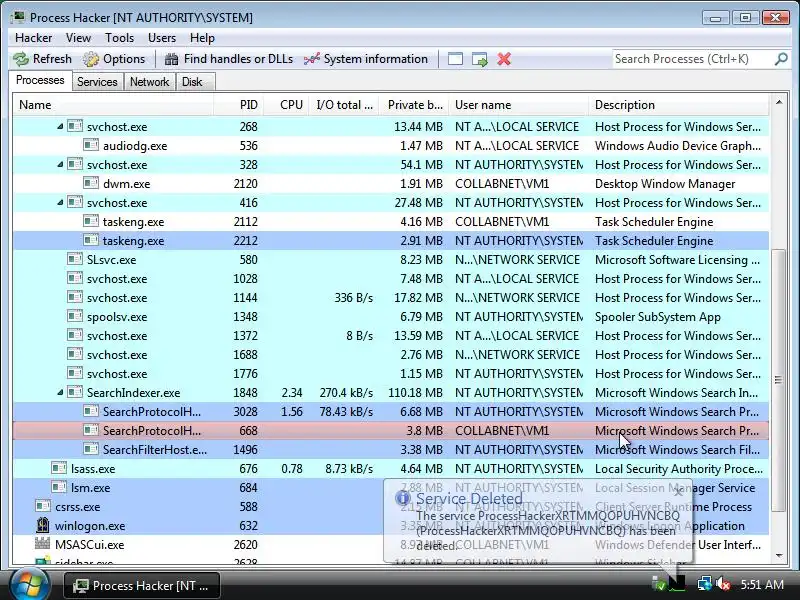Screen dimensions: 800x600
Task: Click the Process Hacker title bar icon
Action: coord(18,17)
